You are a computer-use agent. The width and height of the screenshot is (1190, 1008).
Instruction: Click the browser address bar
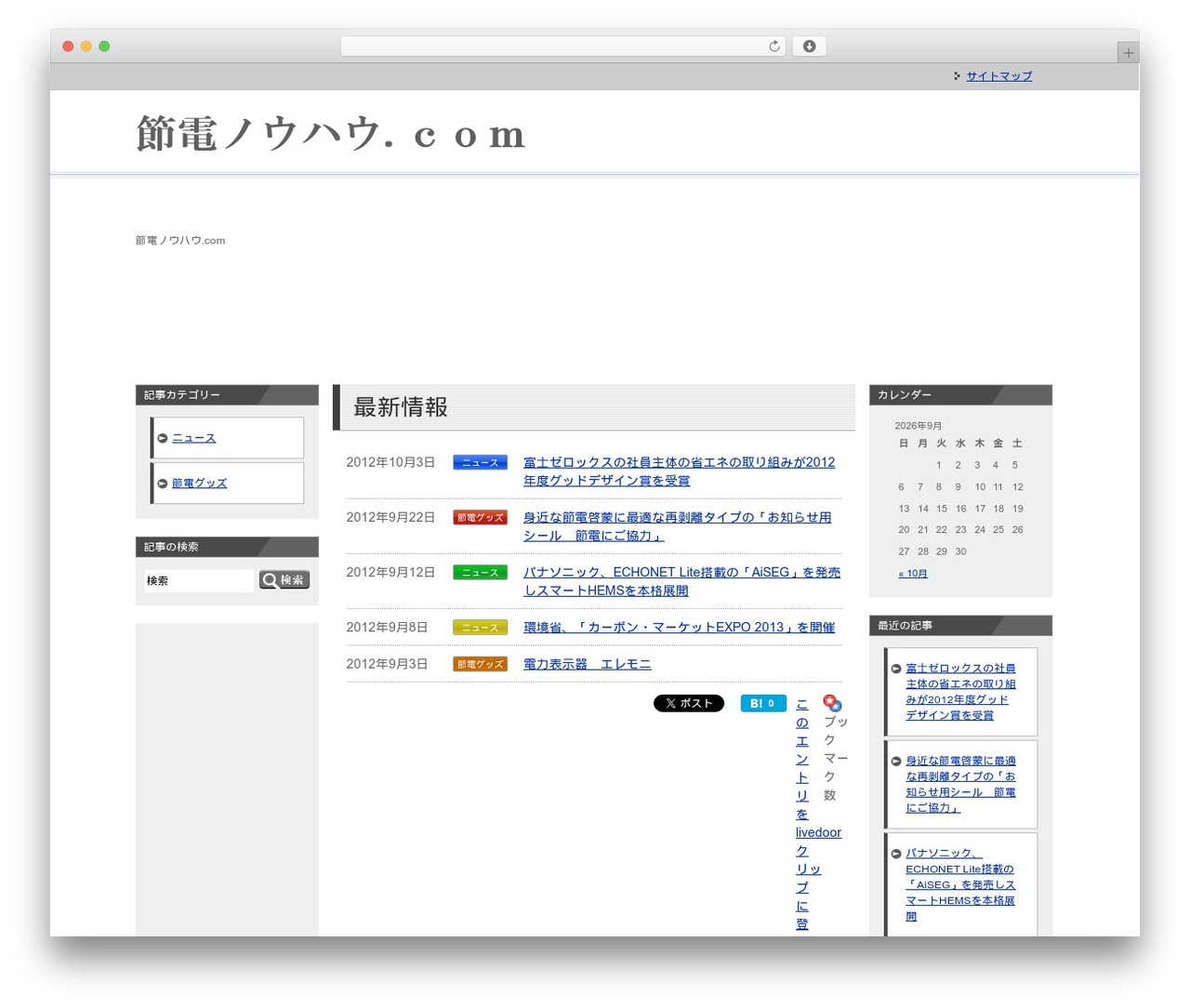pos(563,46)
